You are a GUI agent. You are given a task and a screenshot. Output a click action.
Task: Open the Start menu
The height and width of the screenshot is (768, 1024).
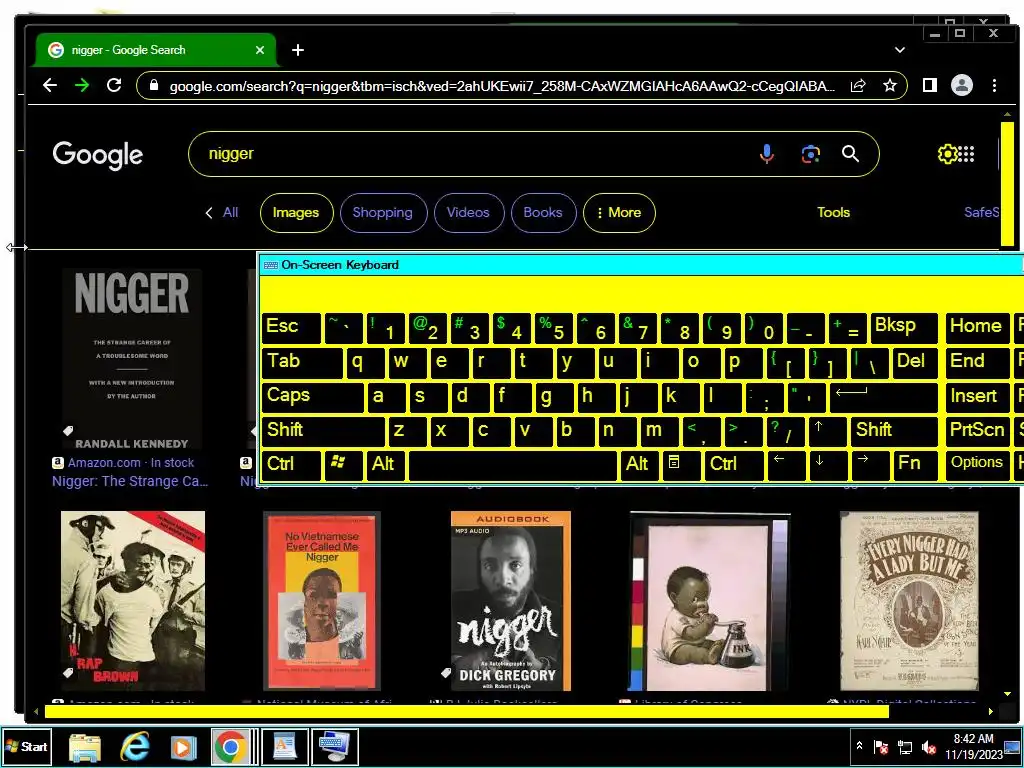tap(26, 747)
